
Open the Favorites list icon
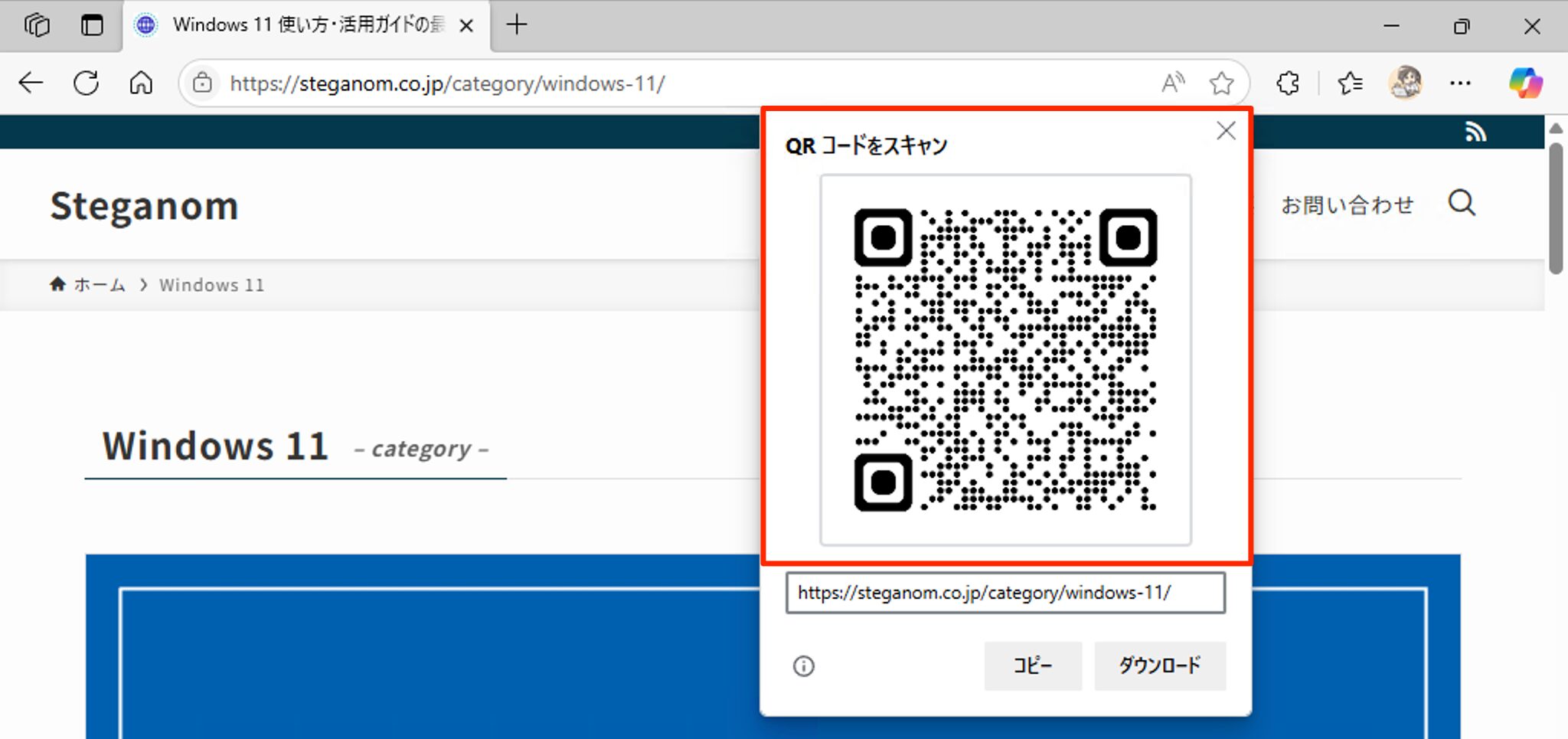point(1350,83)
